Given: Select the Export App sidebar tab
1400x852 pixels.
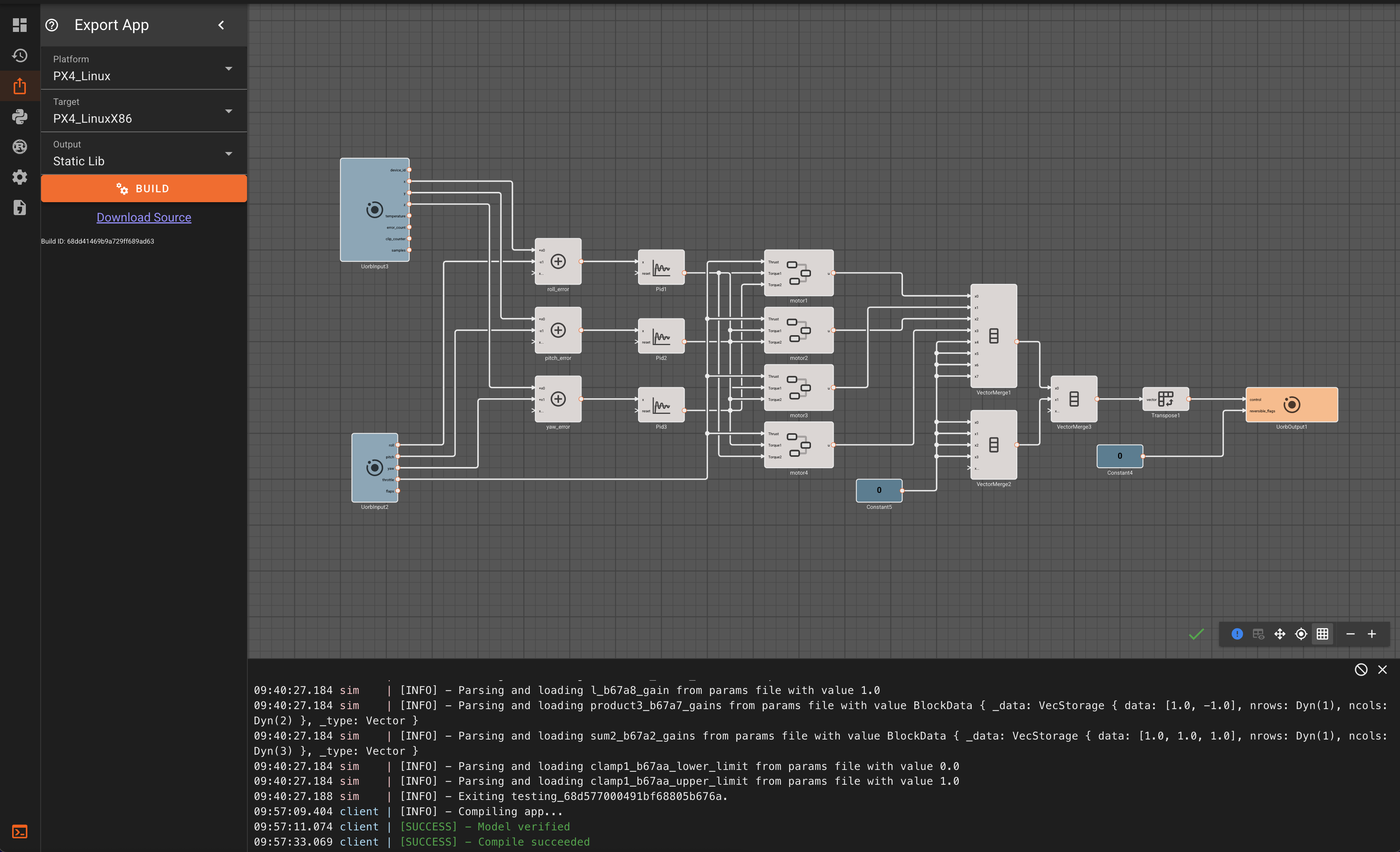Looking at the screenshot, I should pyautogui.click(x=20, y=86).
